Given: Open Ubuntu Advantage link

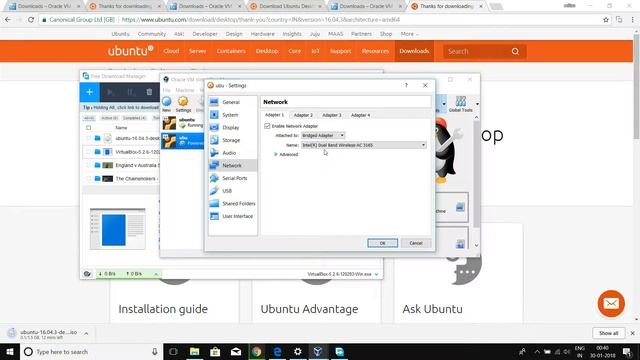Looking at the screenshot, I should [x=309, y=309].
